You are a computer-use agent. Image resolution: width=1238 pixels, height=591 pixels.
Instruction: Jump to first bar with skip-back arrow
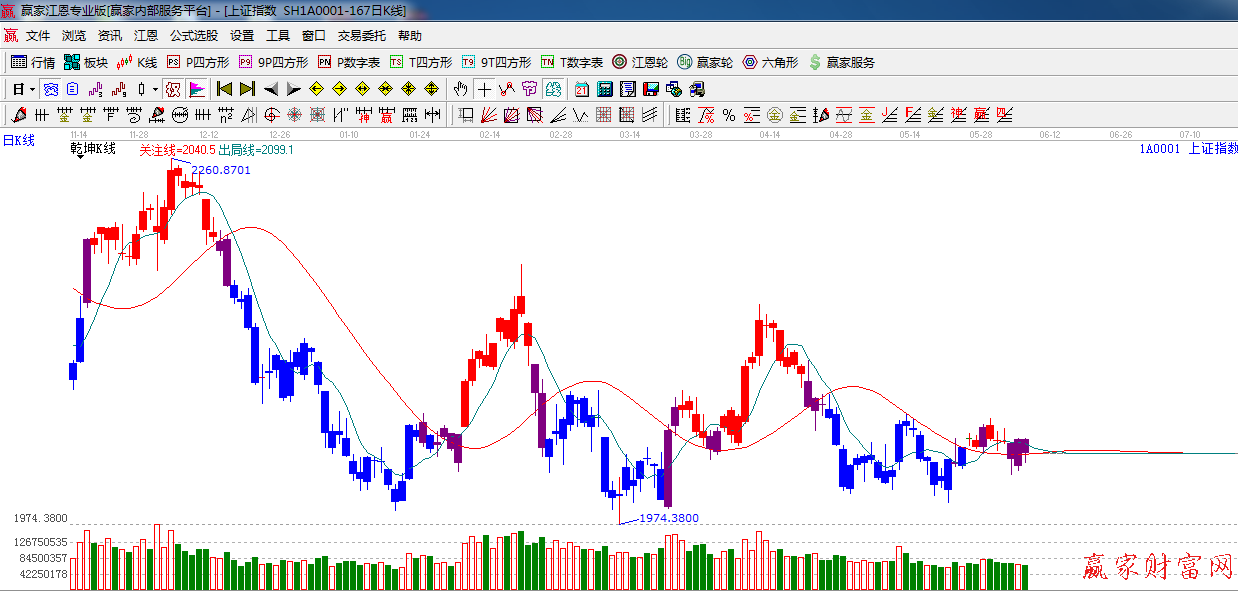pos(224,89)
